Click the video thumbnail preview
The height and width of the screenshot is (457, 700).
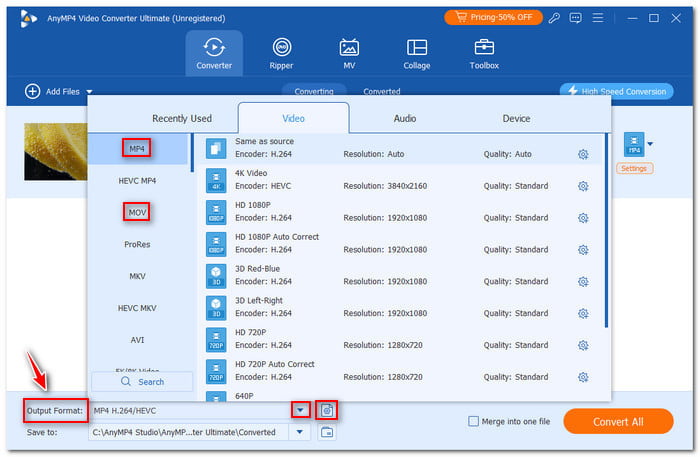[55, 152]
